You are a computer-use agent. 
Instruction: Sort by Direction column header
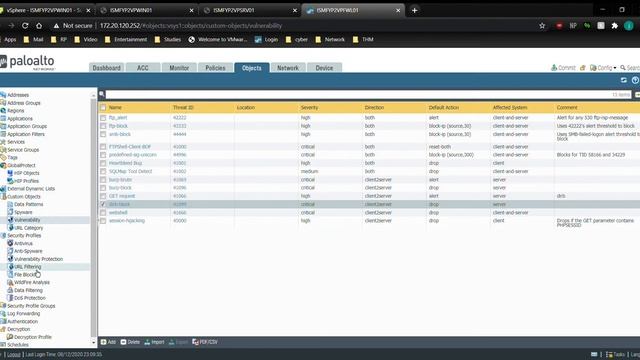tap(374, 107)
